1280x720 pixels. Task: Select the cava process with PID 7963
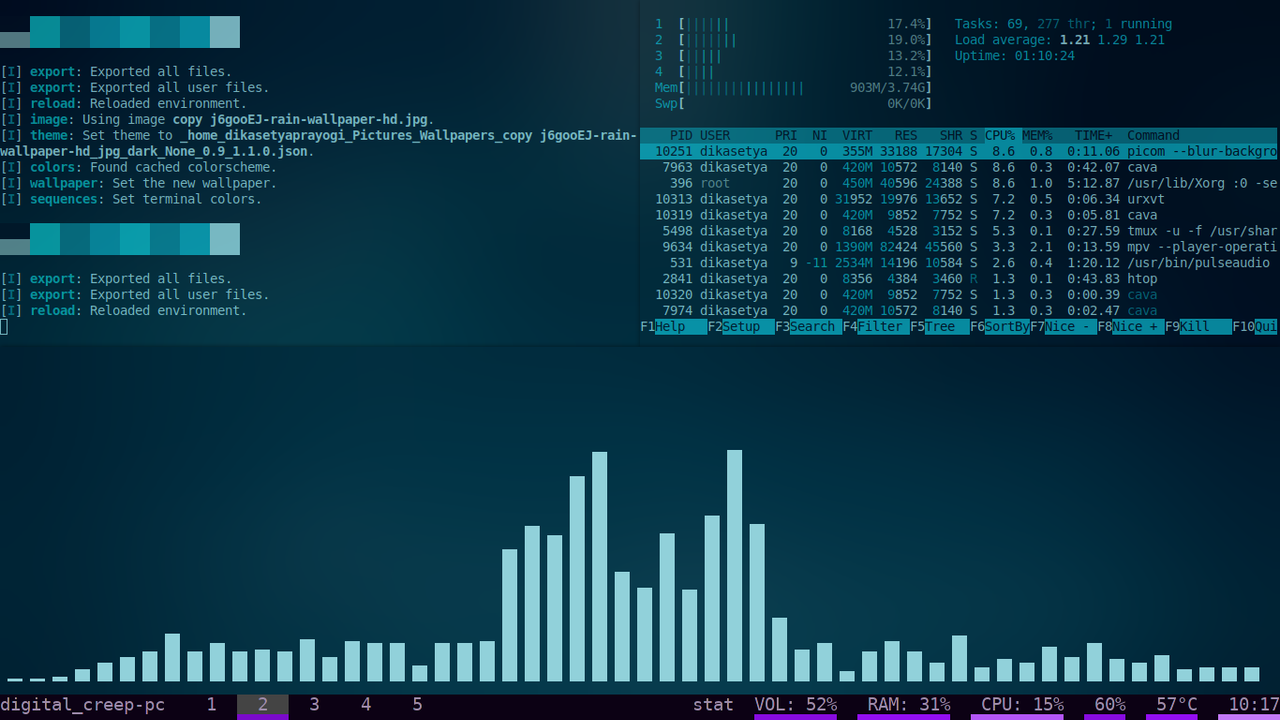pyautogui.click(x=959, y=167)
